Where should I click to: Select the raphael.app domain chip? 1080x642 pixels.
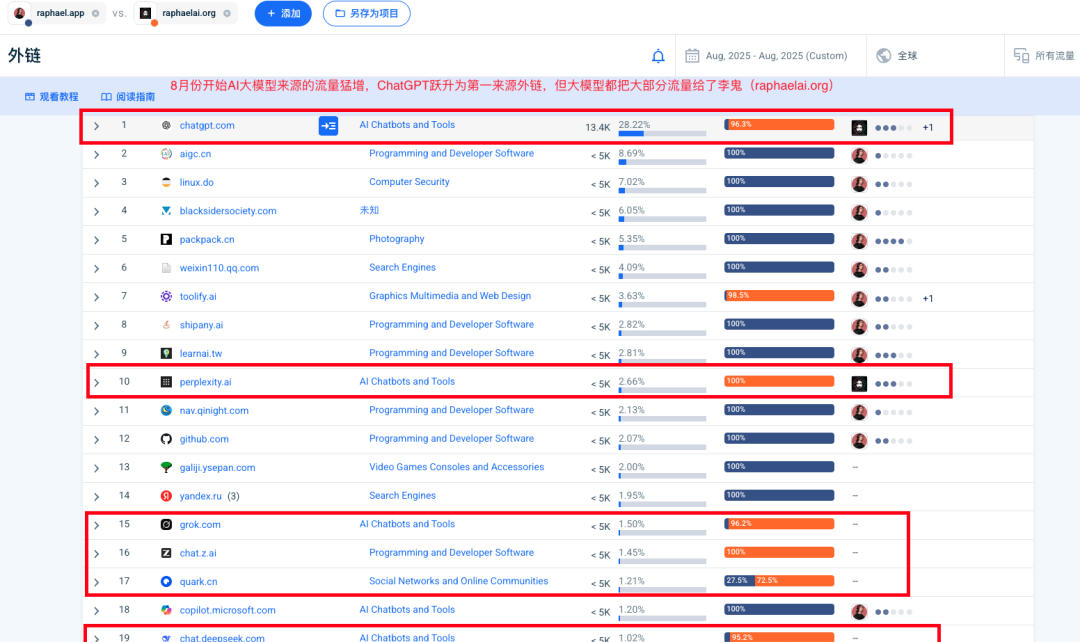57,13
